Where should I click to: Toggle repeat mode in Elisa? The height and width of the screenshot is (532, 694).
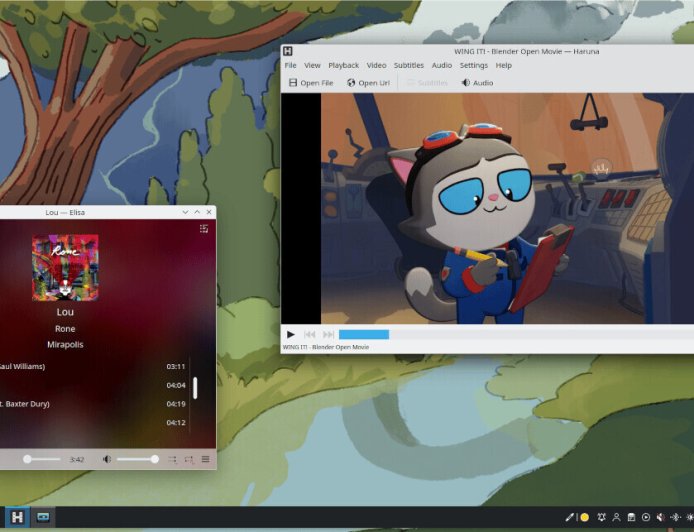[189, 459]
